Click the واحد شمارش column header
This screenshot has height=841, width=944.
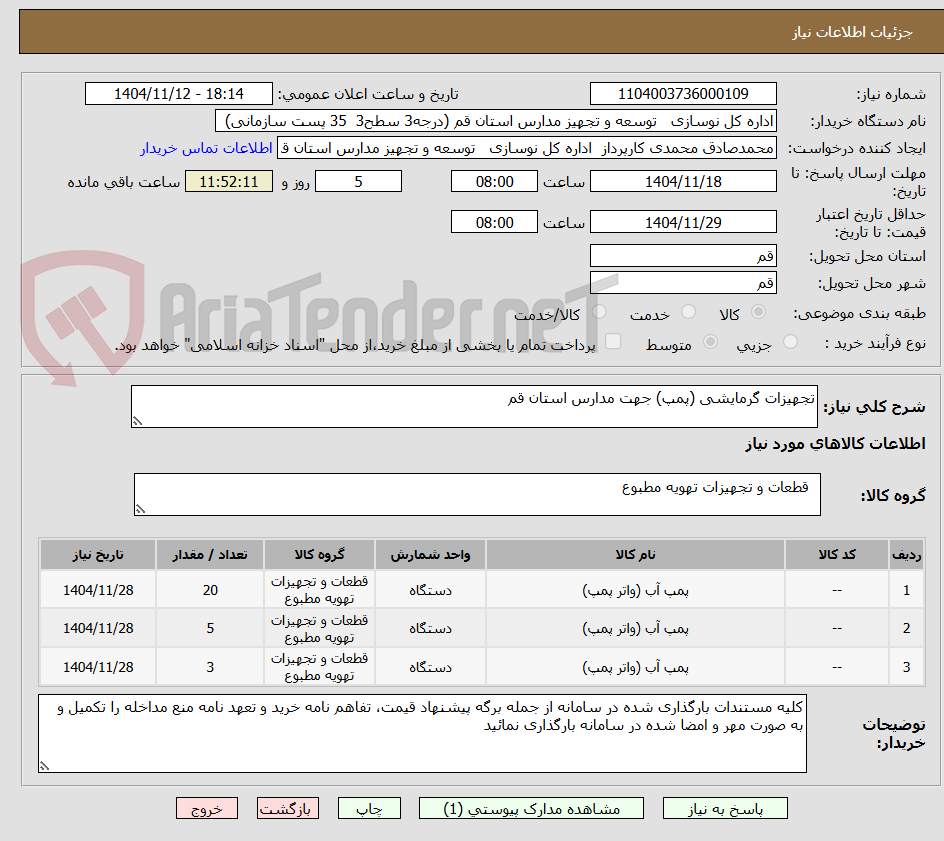click(x=430, y=554)
